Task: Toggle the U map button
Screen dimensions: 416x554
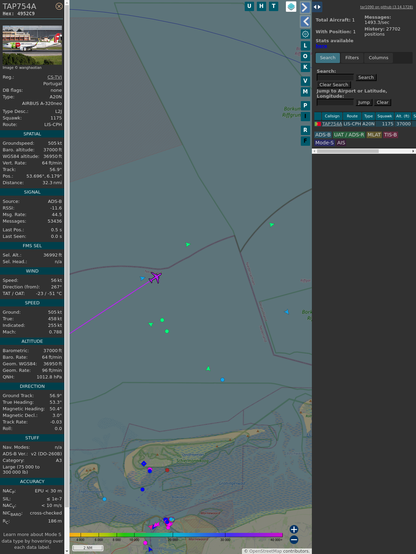Action: [x=249, y=6]
